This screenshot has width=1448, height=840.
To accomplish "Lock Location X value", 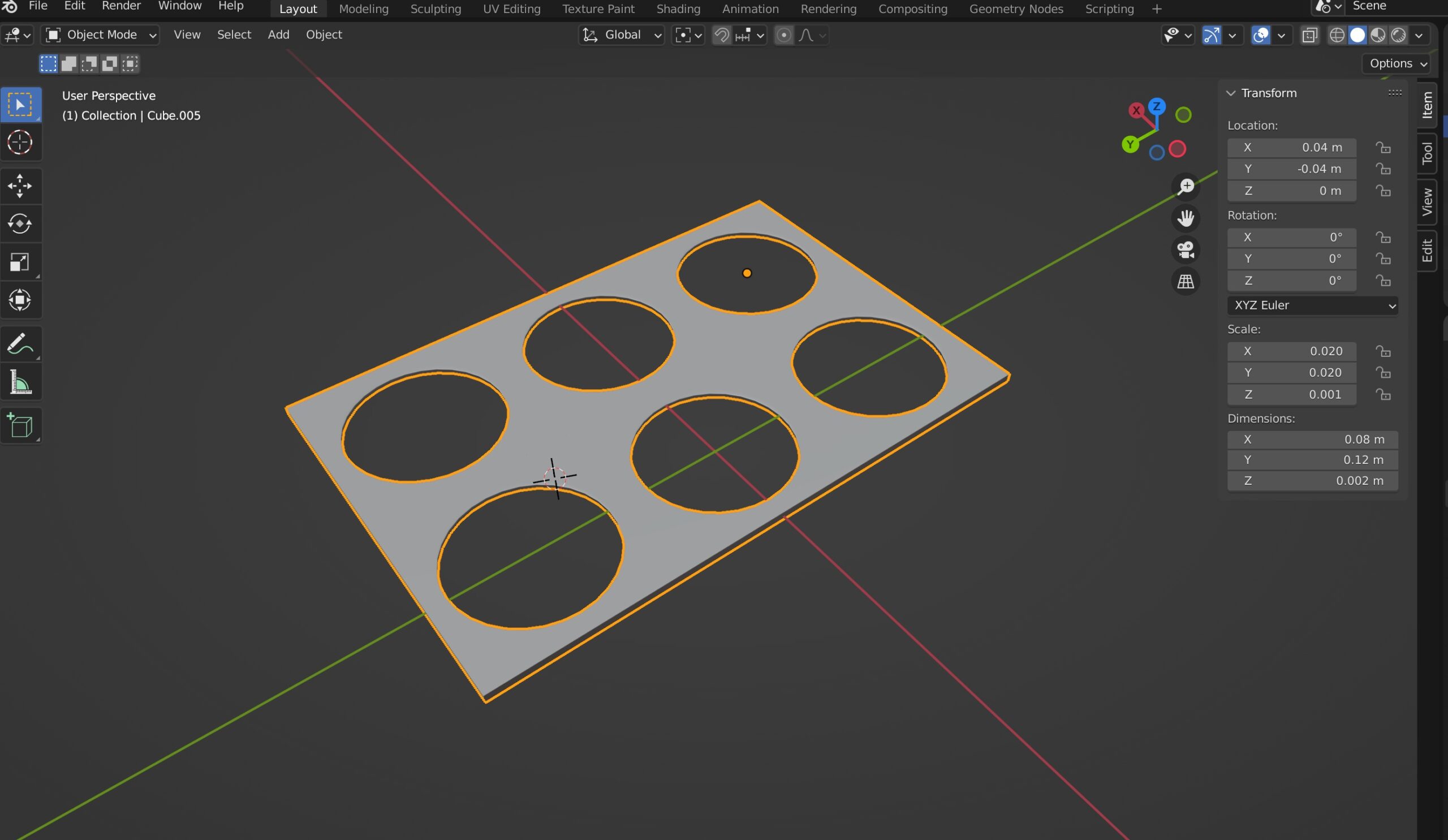I will [1383, 148].
